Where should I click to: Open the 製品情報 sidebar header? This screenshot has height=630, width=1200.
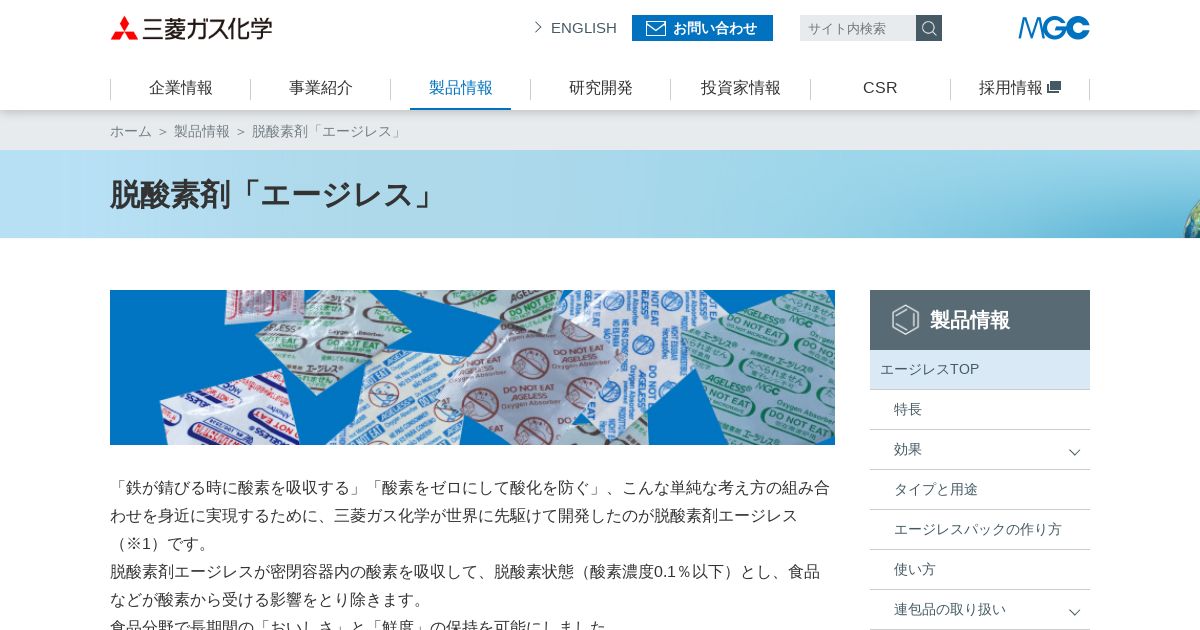click(x=980, y=320)
